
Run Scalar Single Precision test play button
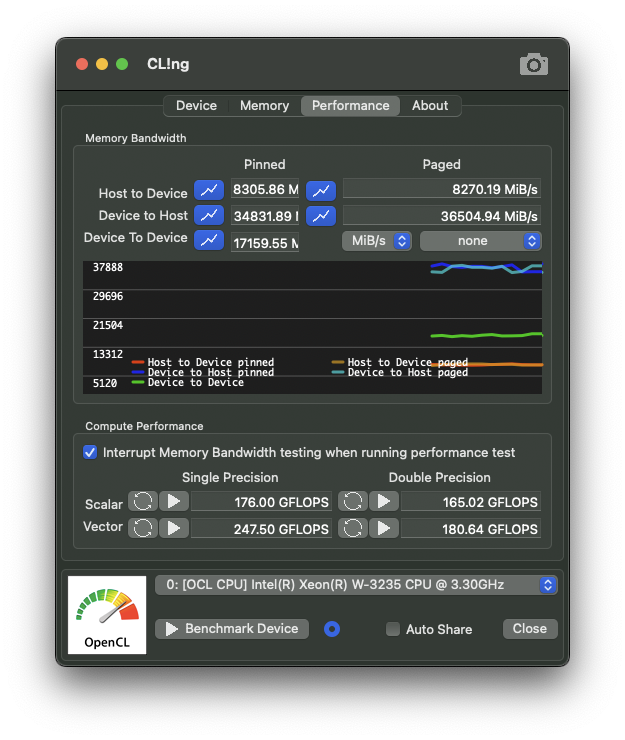[x=174, y=501]
